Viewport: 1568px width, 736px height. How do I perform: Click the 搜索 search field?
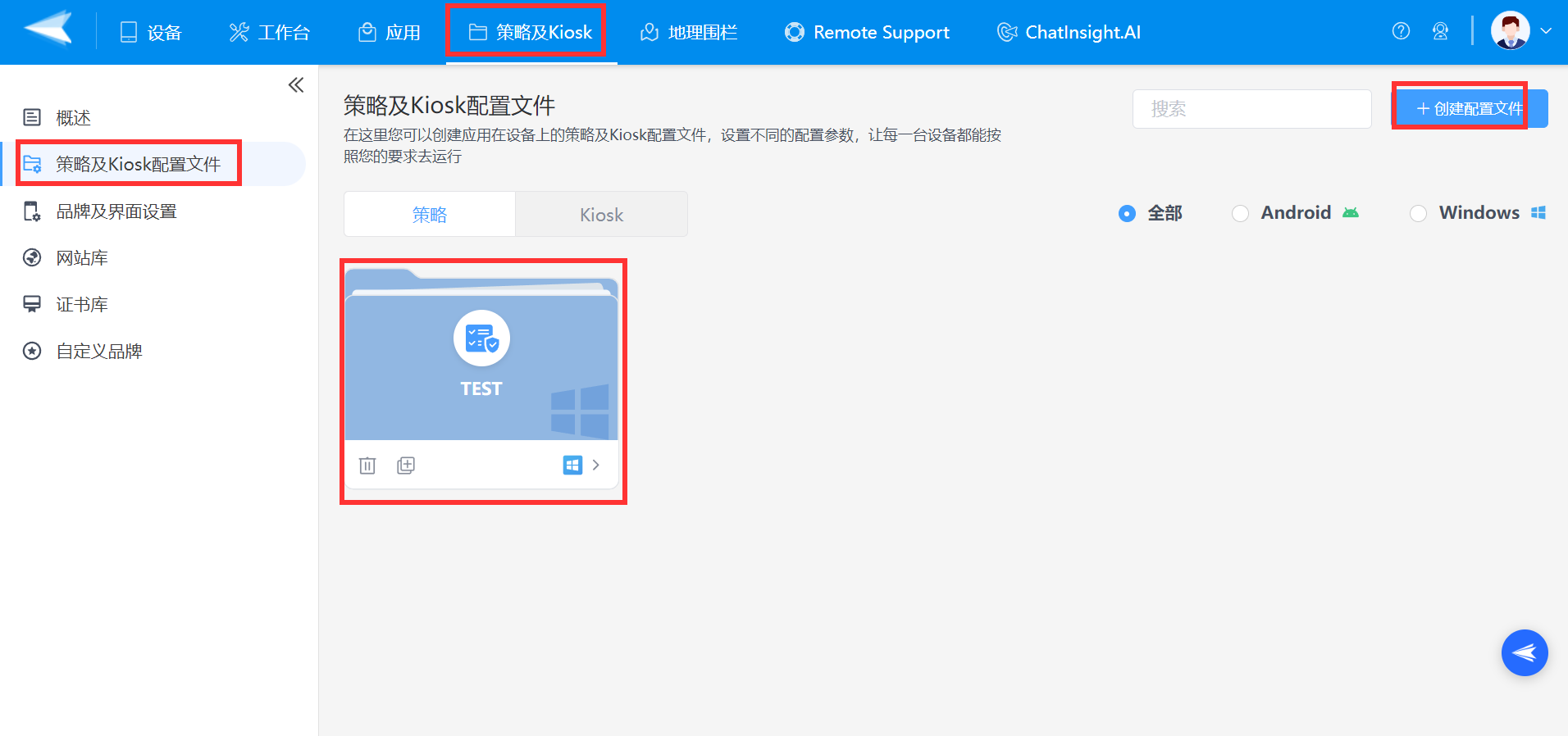pos(1251,109)
